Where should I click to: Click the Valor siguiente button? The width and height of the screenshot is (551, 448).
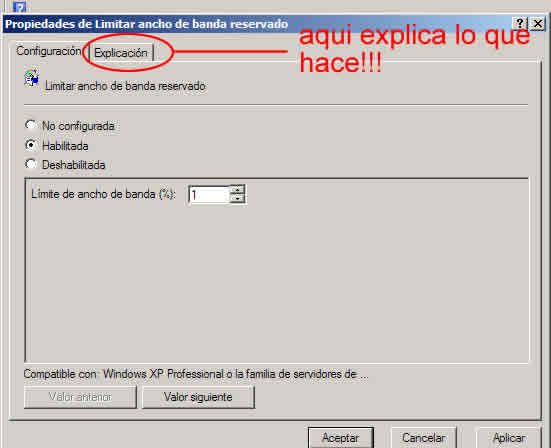pyautogui.click(x=198, y=397)
